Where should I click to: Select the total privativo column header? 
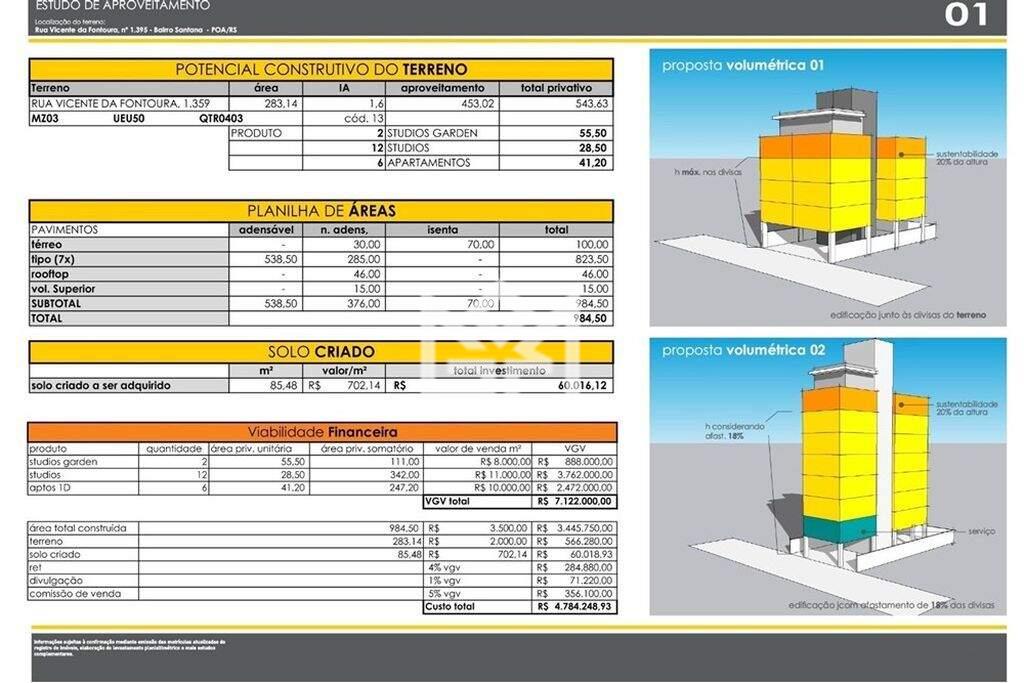tap(556, 88)
